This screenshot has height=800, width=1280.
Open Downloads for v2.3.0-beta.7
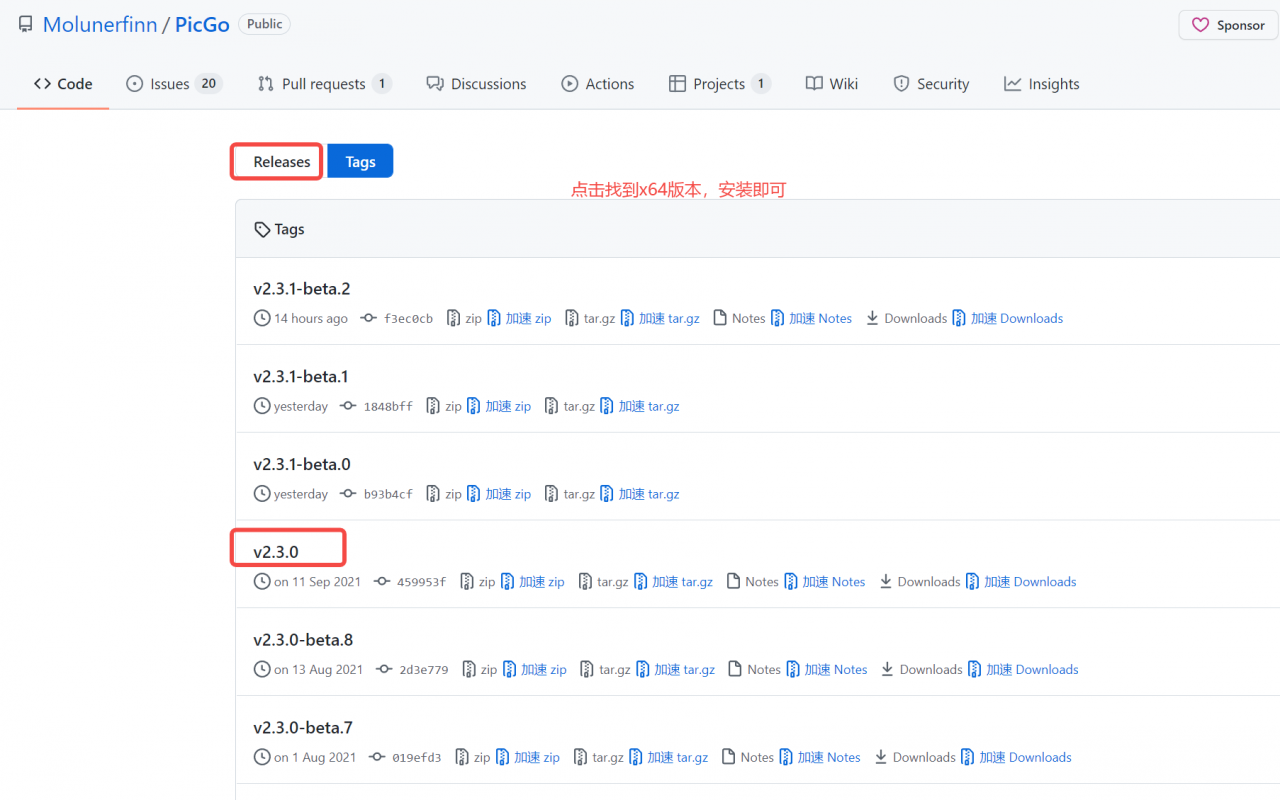pyautogui.click(x=914, y=758)
